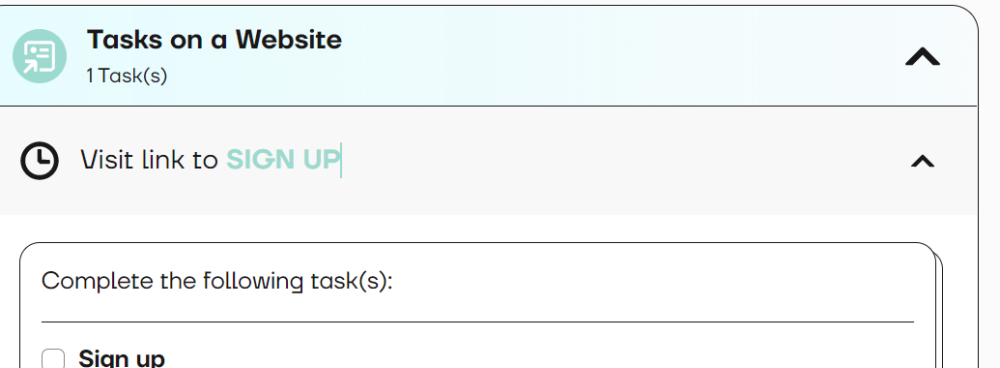
Task: Open the teal SIGN UP link
Action: click(283, 159)
